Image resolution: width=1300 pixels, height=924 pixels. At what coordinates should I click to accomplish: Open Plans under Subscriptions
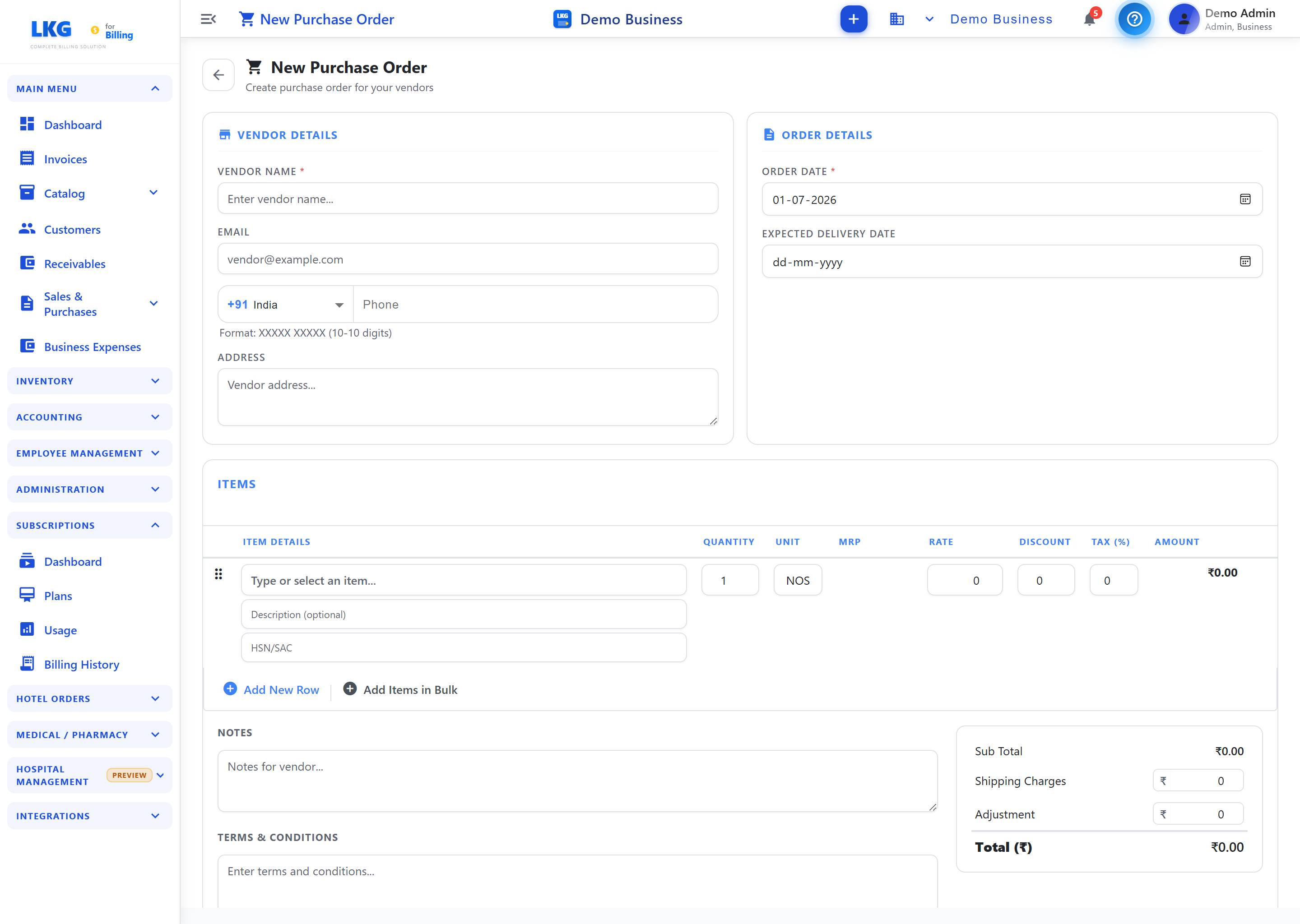58,596
